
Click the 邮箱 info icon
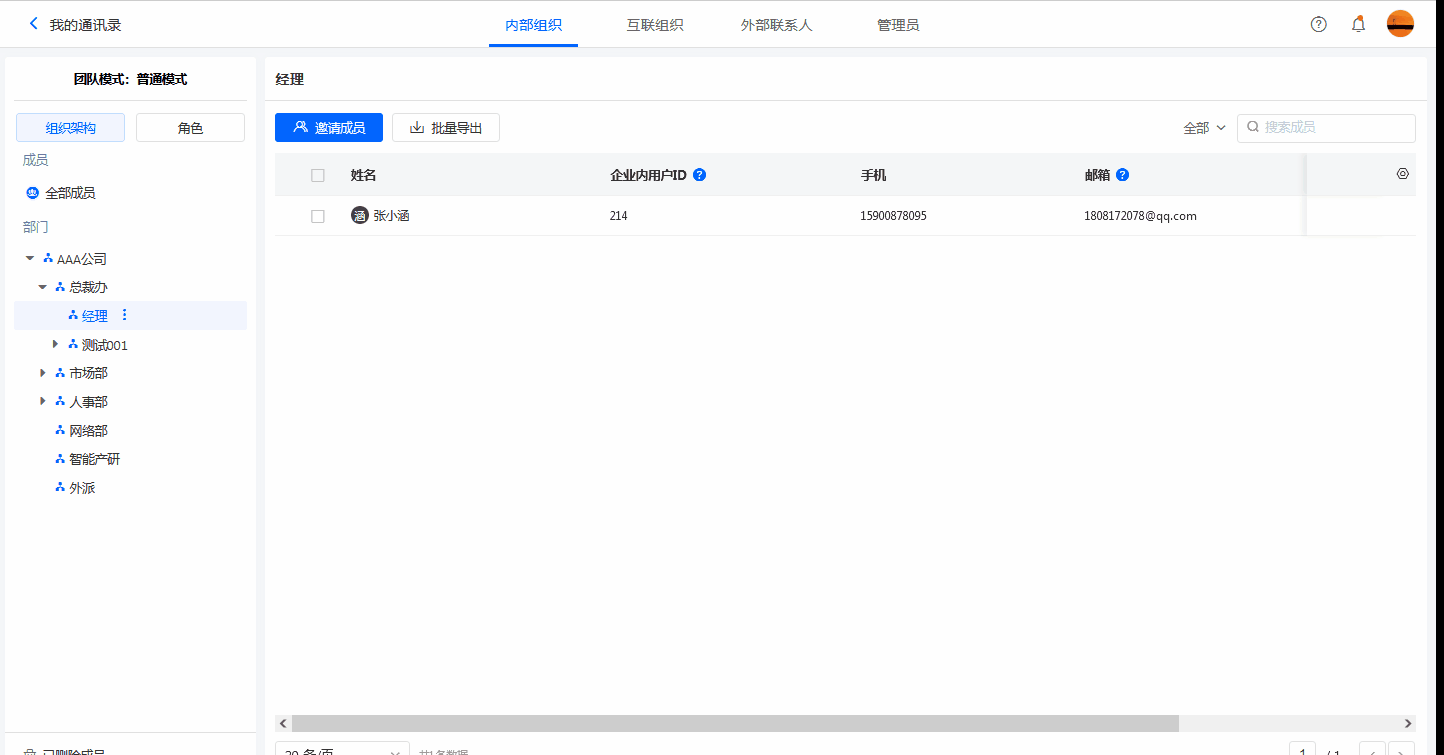1122,175
